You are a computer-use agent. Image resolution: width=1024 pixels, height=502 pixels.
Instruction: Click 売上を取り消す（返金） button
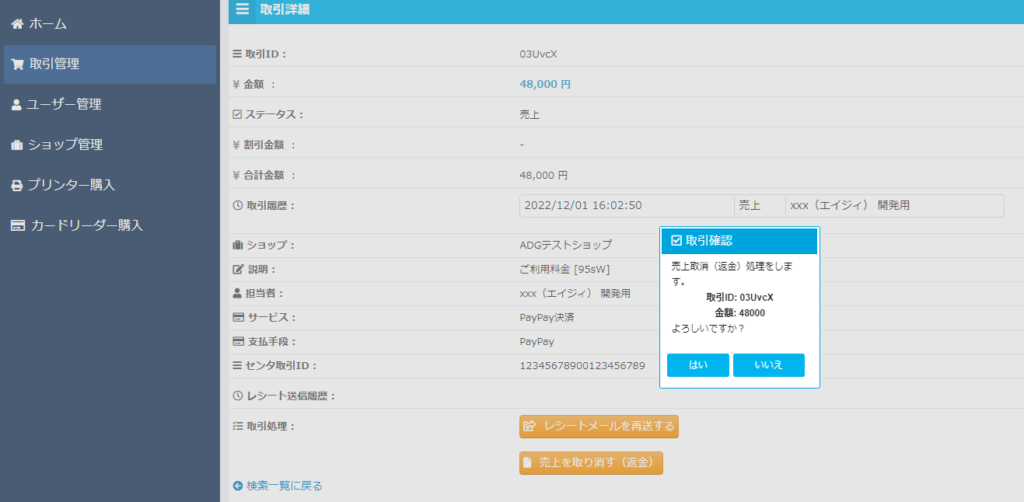[591, 463]
